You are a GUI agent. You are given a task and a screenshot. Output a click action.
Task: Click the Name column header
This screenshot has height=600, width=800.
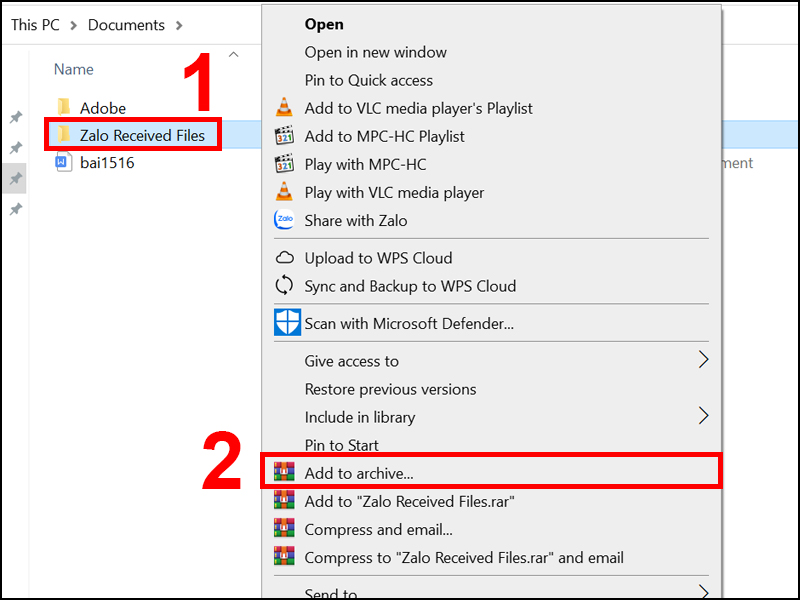[74, 70]
